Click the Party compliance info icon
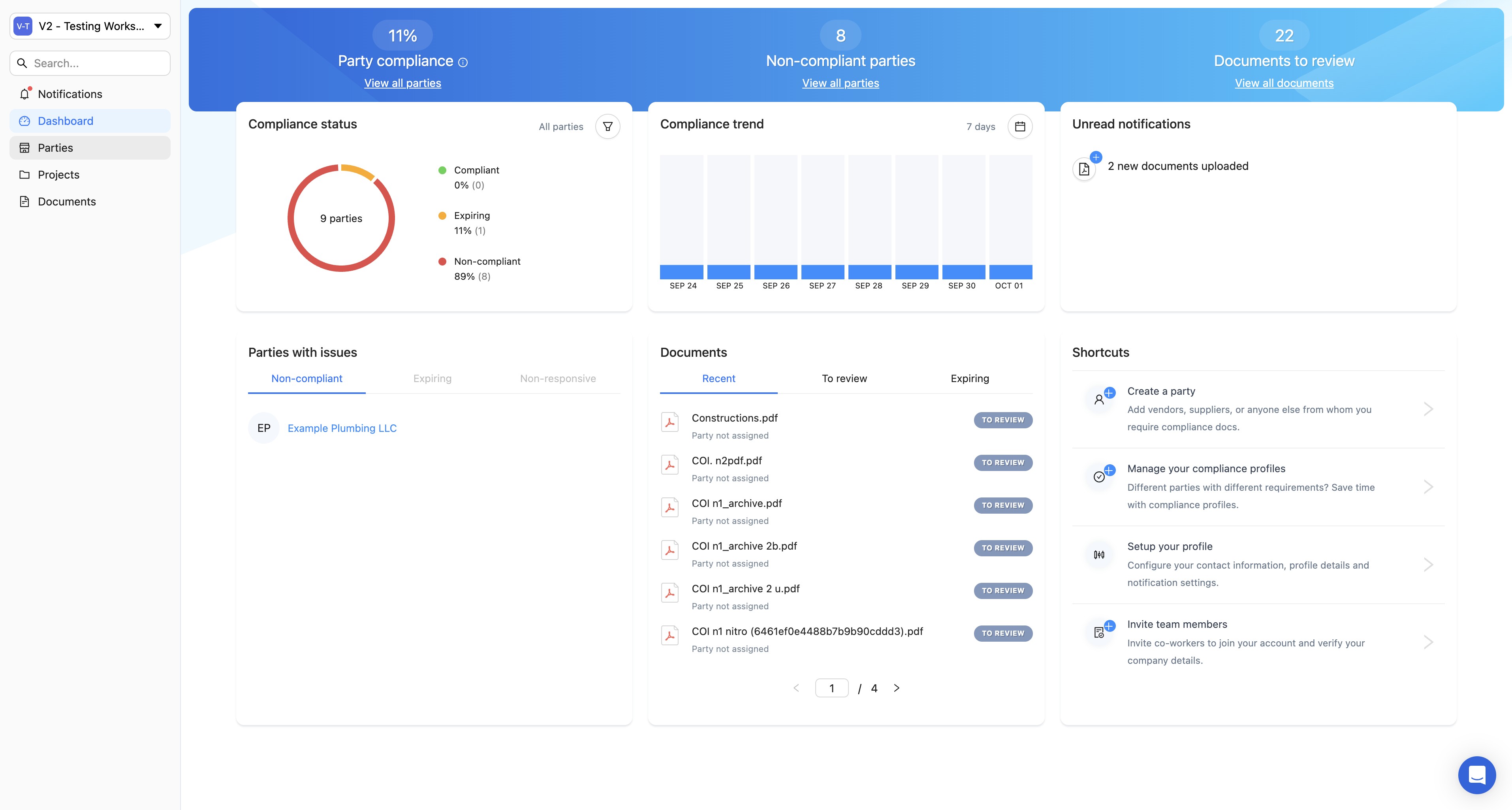 tap(463, 62)
